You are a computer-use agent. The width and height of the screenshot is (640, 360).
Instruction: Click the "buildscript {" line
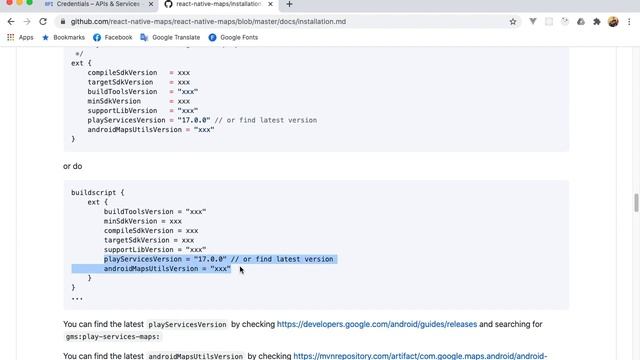pyautogui.click(x=98, y=193)
